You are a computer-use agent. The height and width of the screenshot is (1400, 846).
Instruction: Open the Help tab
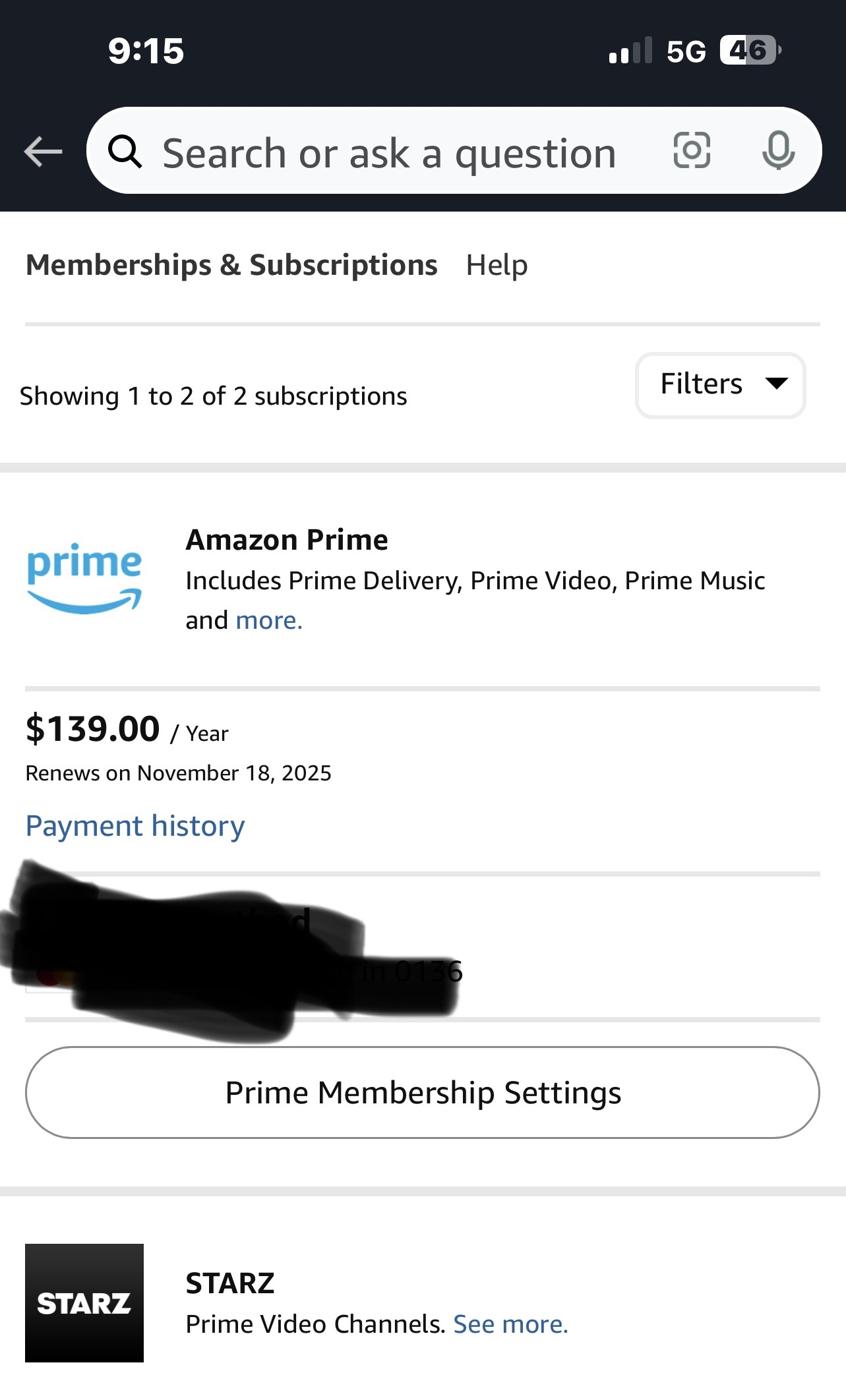click(x=497, y=265)
